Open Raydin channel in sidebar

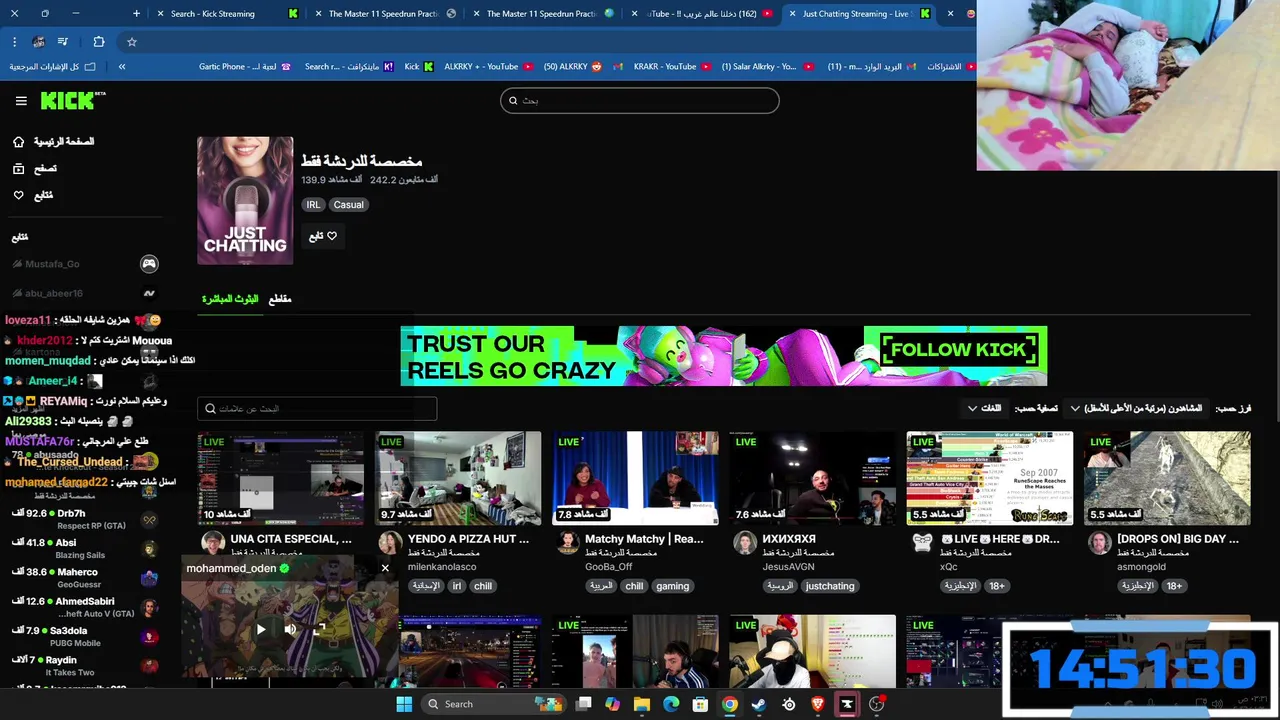click(85, 665)
